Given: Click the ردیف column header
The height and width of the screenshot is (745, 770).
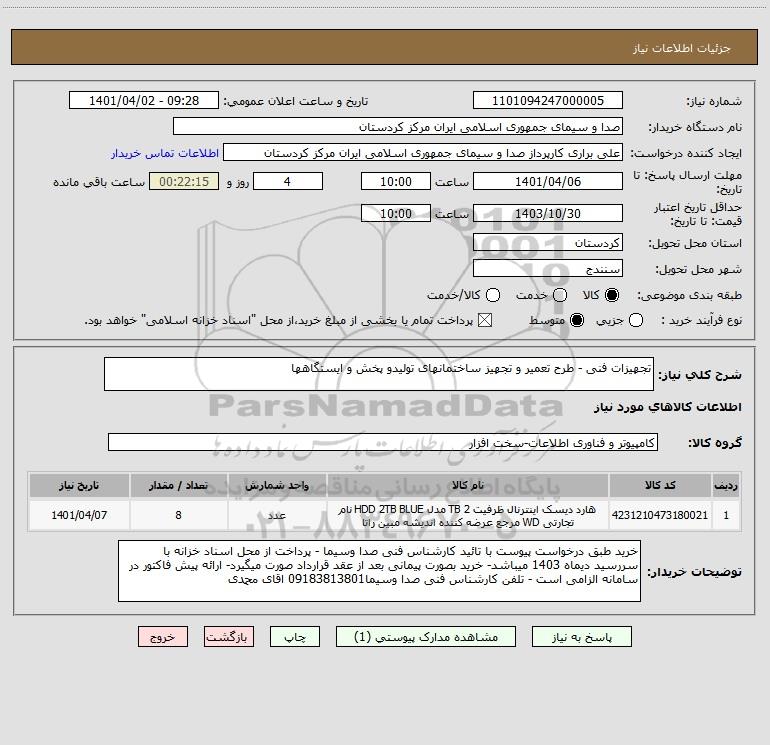Looking at the screenshot, I should [x=726, y=485].
